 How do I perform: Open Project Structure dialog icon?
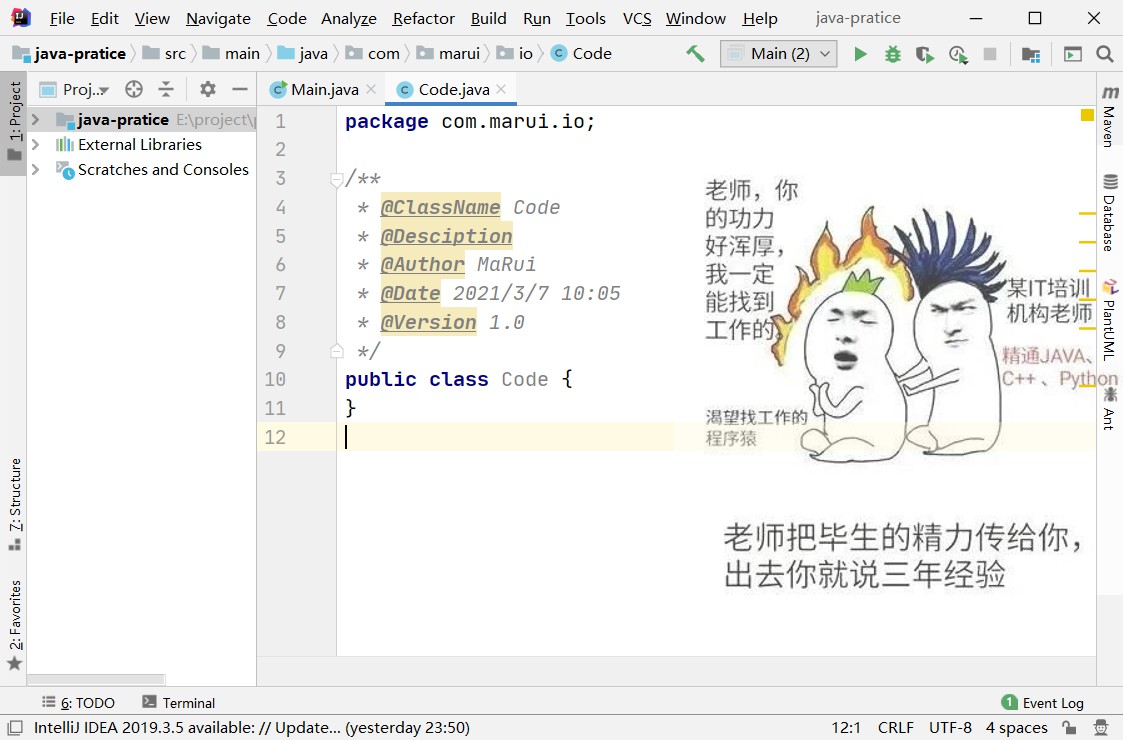1030,54
